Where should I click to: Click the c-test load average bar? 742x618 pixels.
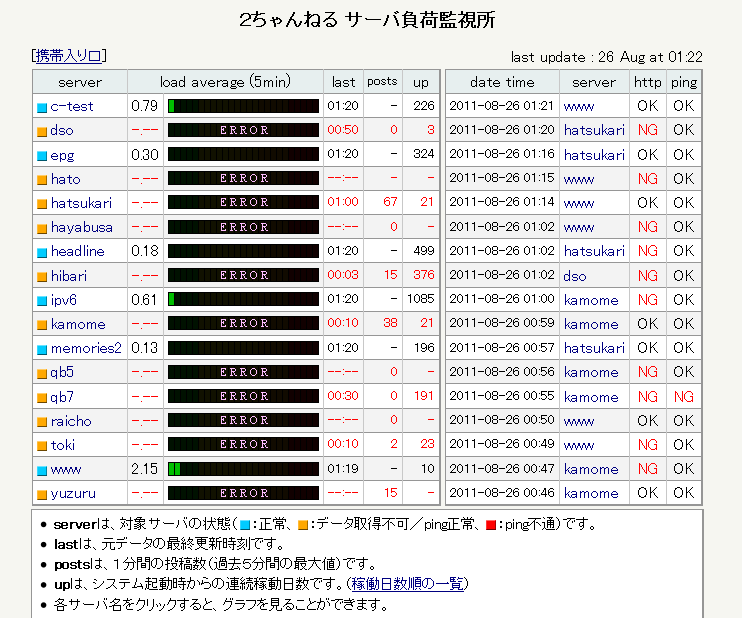coord(243,106)
